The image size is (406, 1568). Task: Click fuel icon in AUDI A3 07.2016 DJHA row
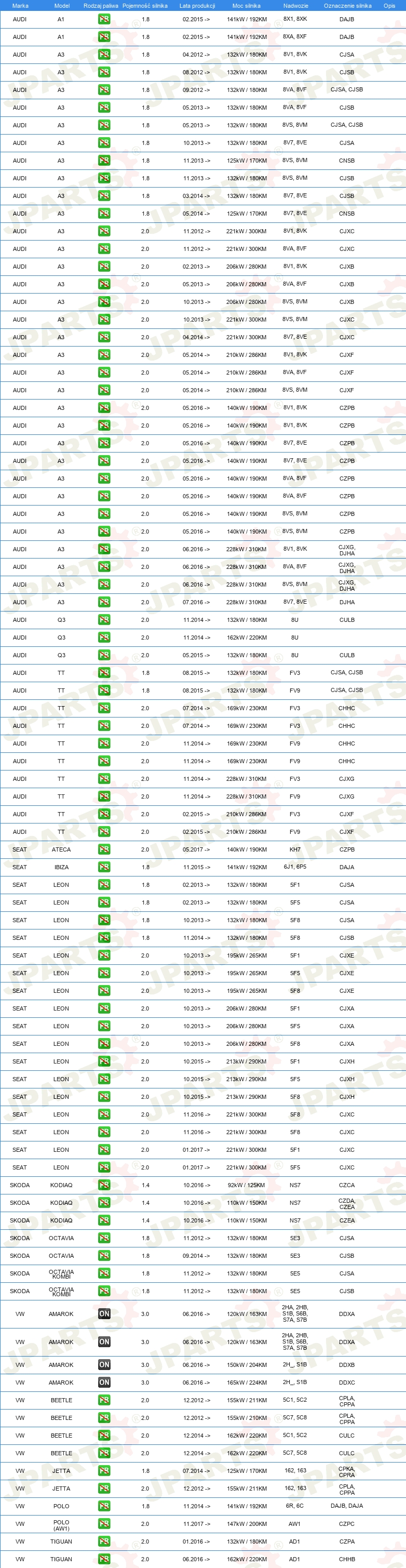click(104, 602)
